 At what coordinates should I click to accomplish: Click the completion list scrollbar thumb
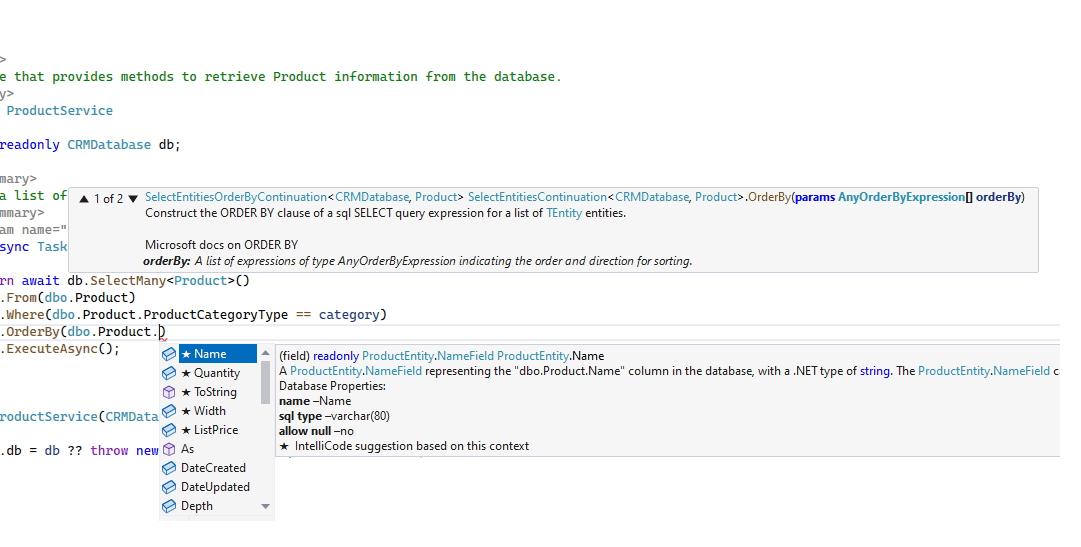coord(265,384)
